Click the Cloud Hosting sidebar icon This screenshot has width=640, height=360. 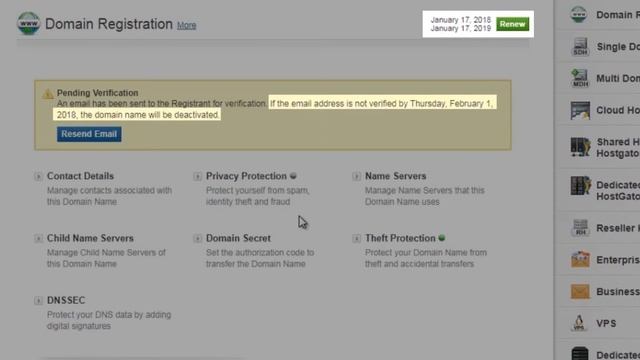[x=580, y=110]
